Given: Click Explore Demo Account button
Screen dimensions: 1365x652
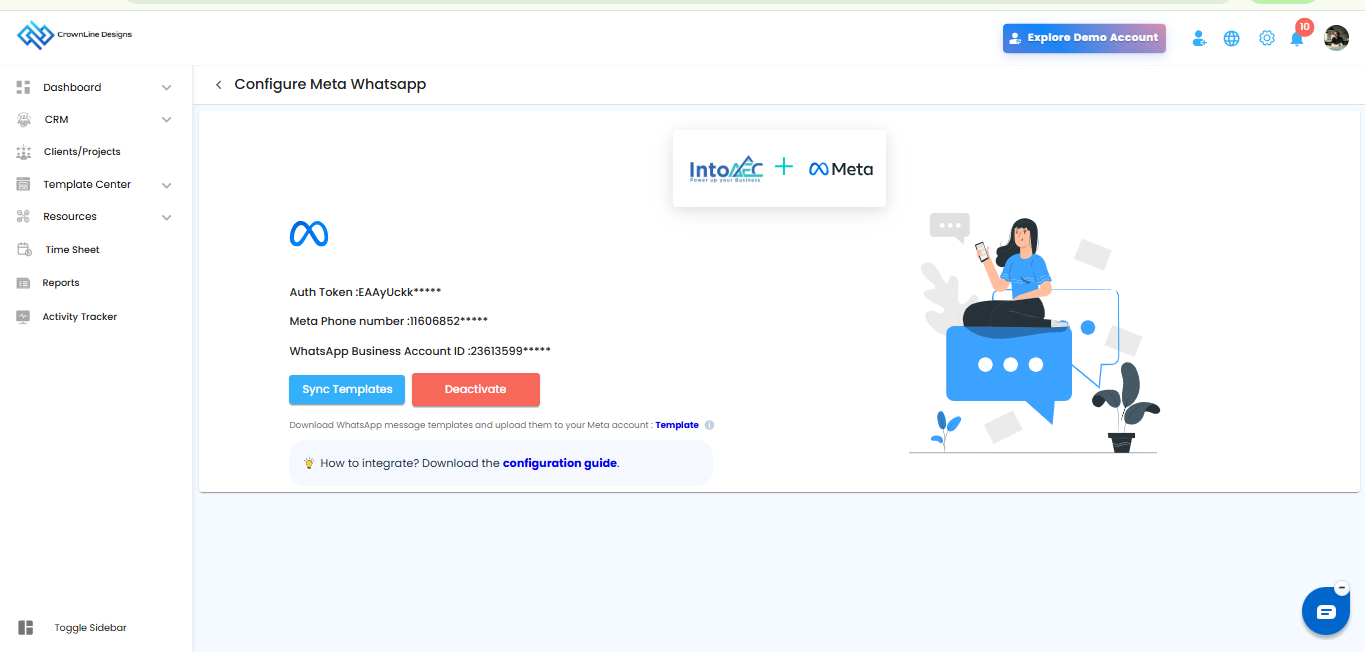Looking at the screenshot, I should coord(1084,38).
